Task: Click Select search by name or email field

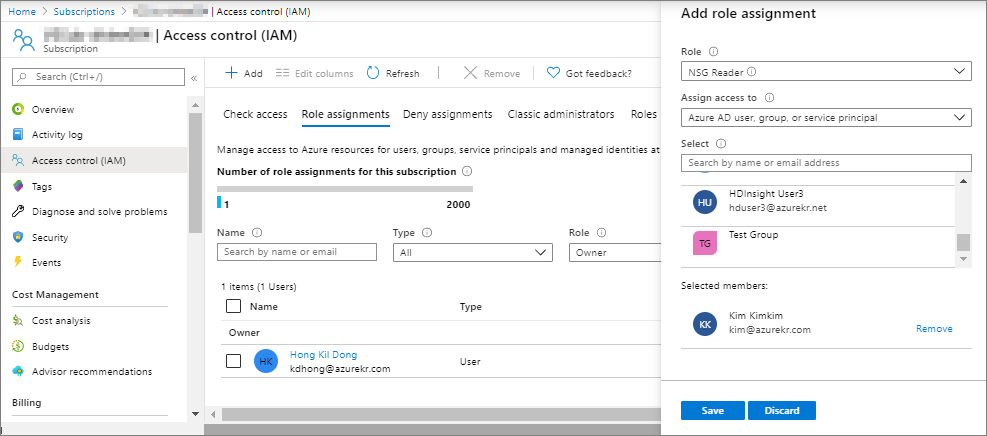Action: click(x=826, y=162)
